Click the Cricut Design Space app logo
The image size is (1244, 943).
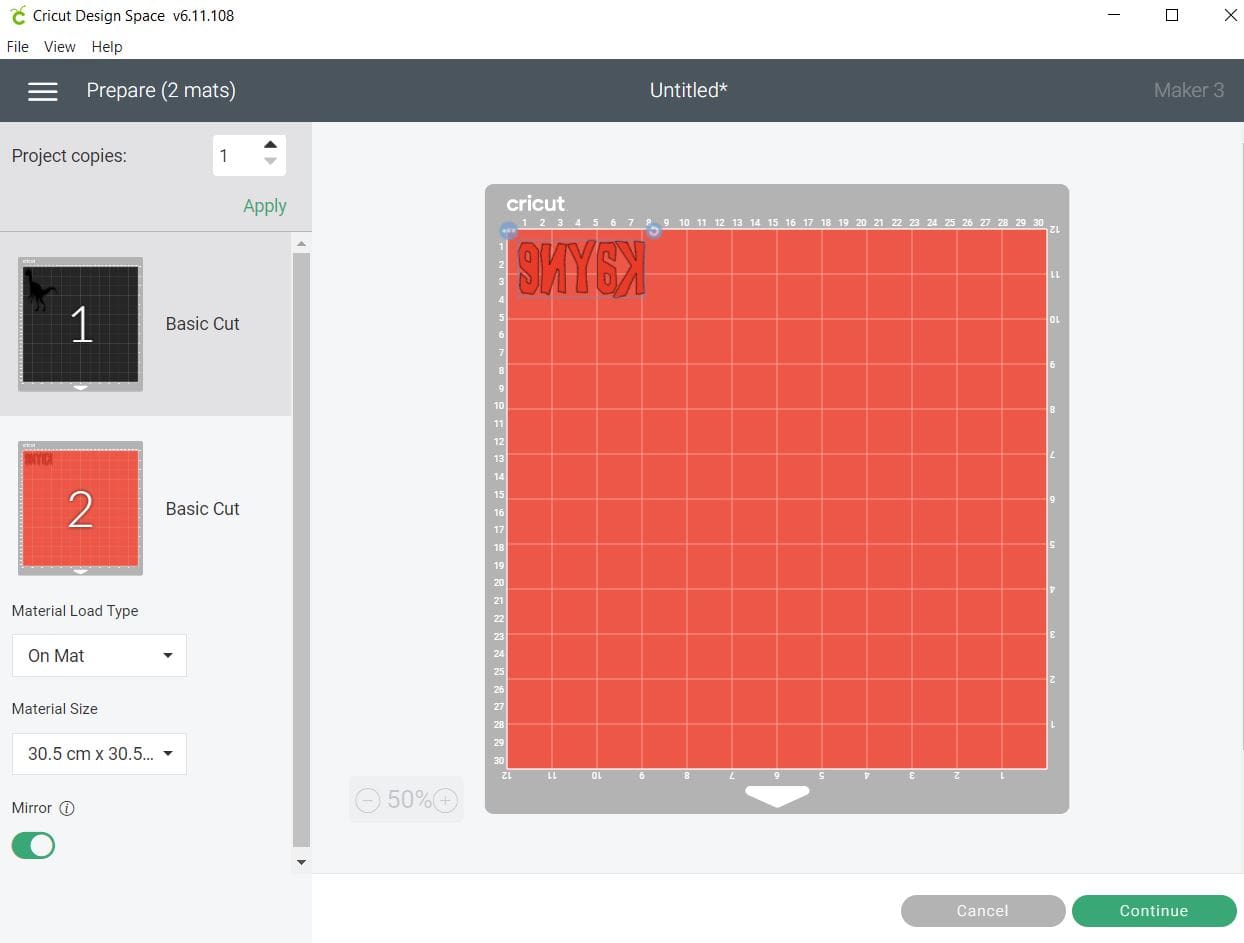pyautogui.click(x=17, y=16)
